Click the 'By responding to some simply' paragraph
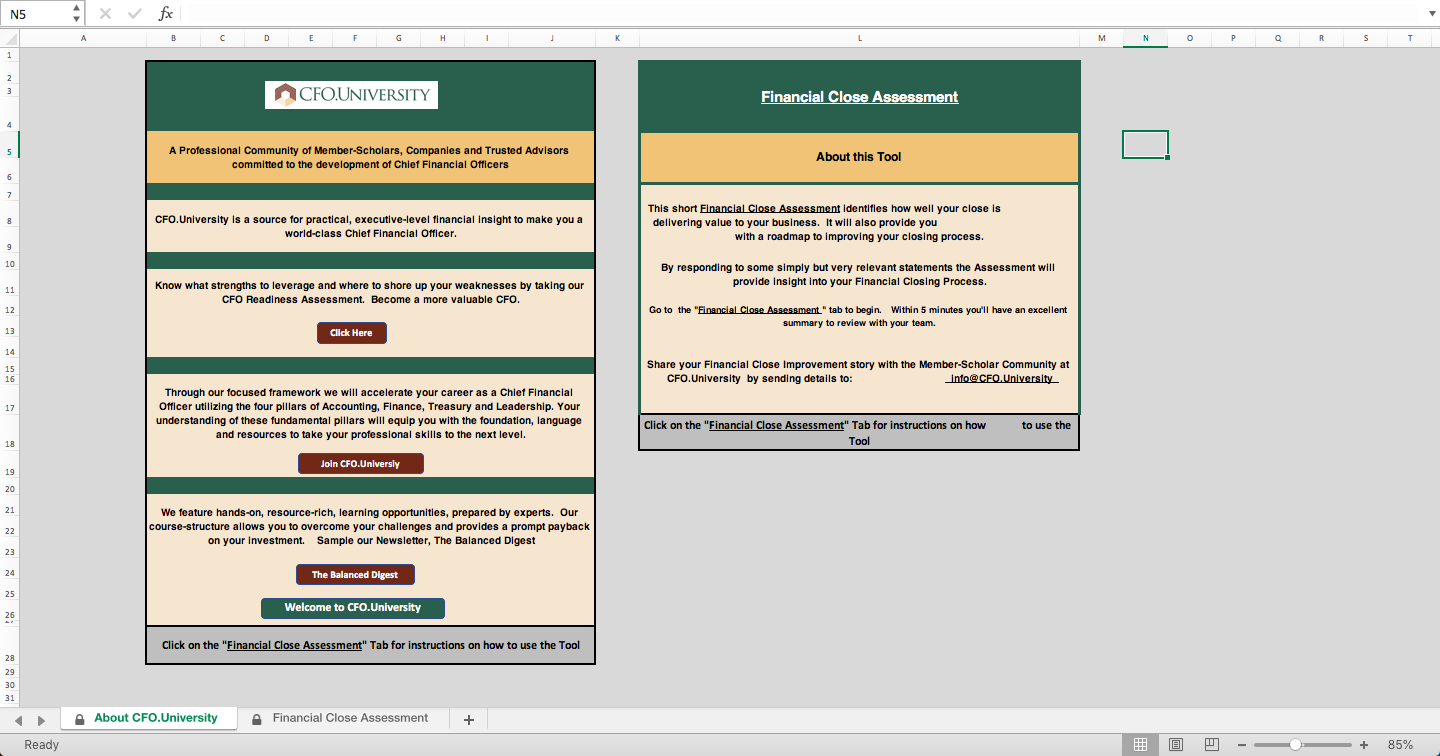The height and width of the screenshot is (756, 1440). coord(858,274)
